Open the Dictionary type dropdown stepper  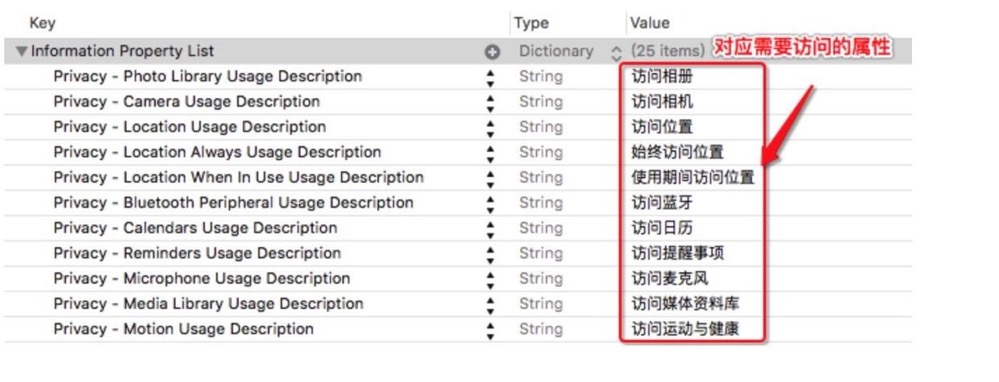[616, 52]
